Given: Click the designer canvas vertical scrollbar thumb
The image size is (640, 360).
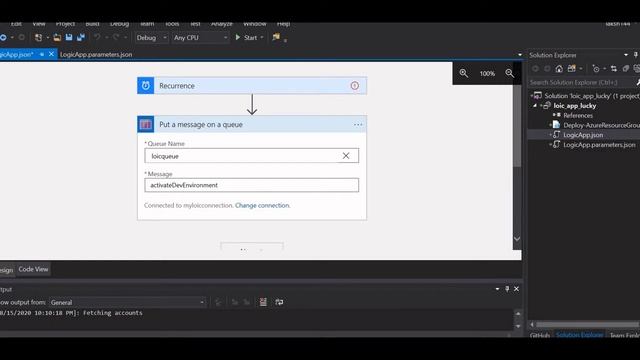Looking at the screenshot, I should [517, 126].
